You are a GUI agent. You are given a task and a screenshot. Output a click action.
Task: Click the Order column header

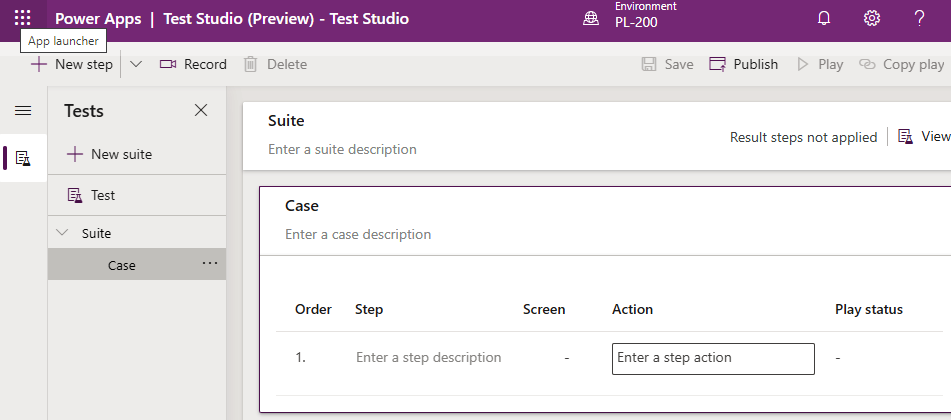click(x=313, y=310)
